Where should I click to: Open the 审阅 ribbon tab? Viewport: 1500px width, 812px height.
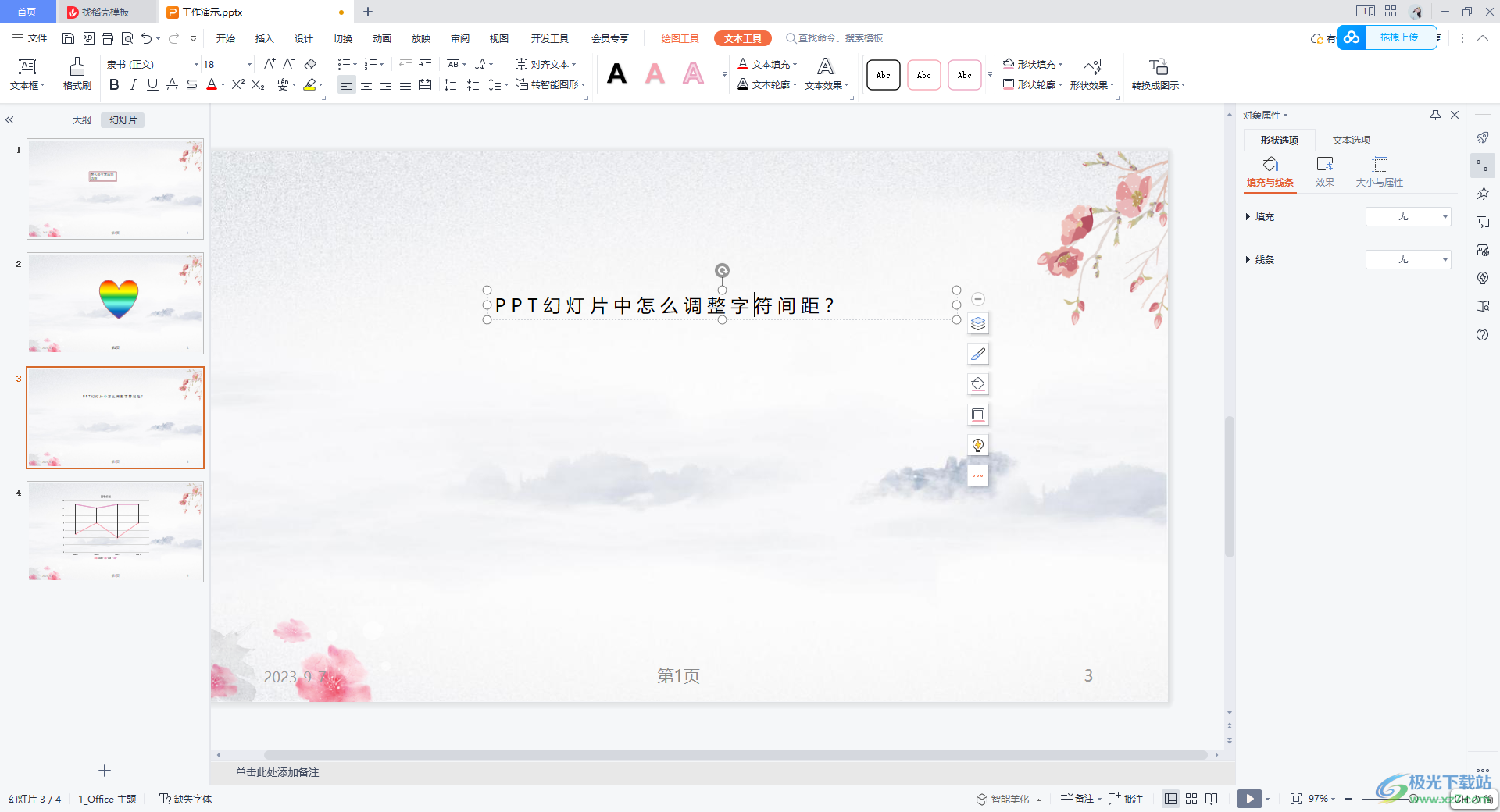(460, 38)
